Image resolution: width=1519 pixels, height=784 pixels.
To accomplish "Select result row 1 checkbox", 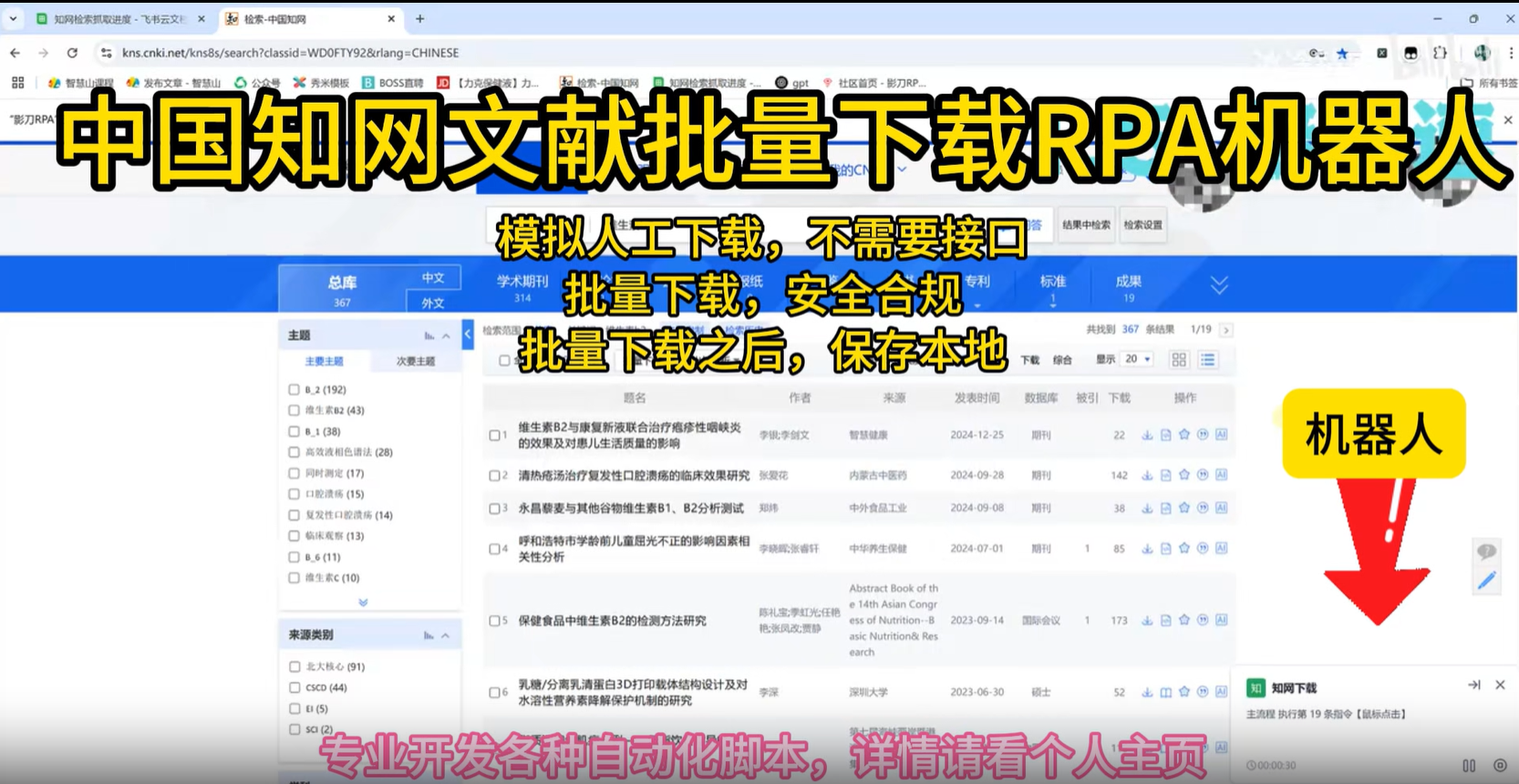I will click(494, 436).
